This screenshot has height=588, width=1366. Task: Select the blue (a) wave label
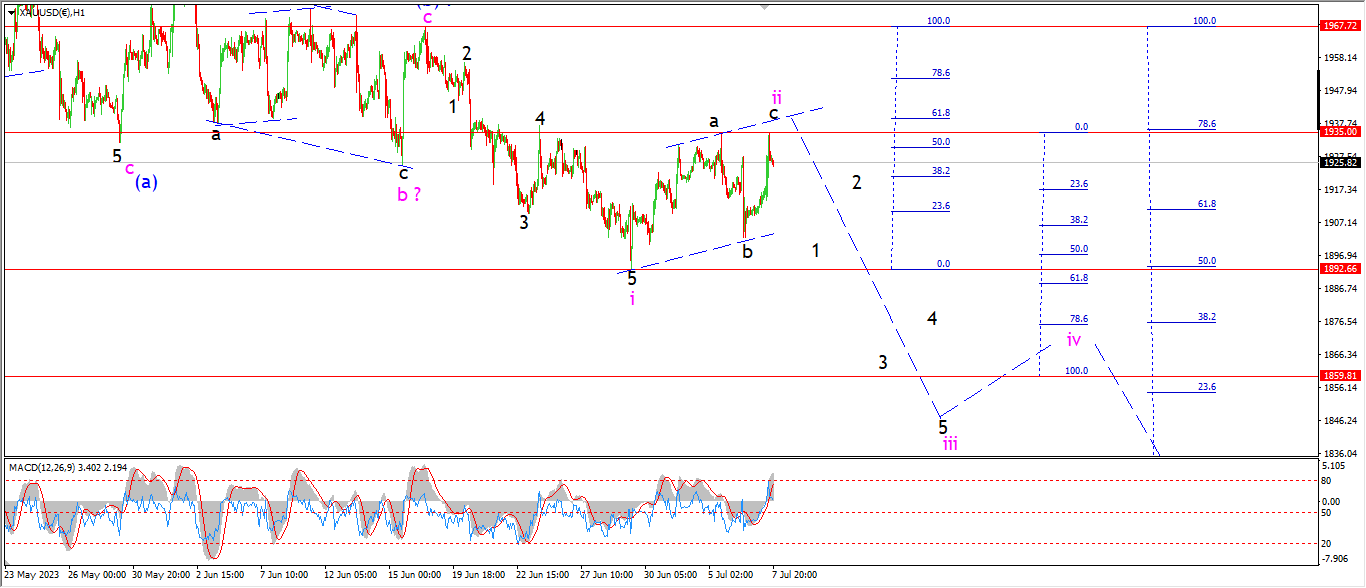coord(146,182)
